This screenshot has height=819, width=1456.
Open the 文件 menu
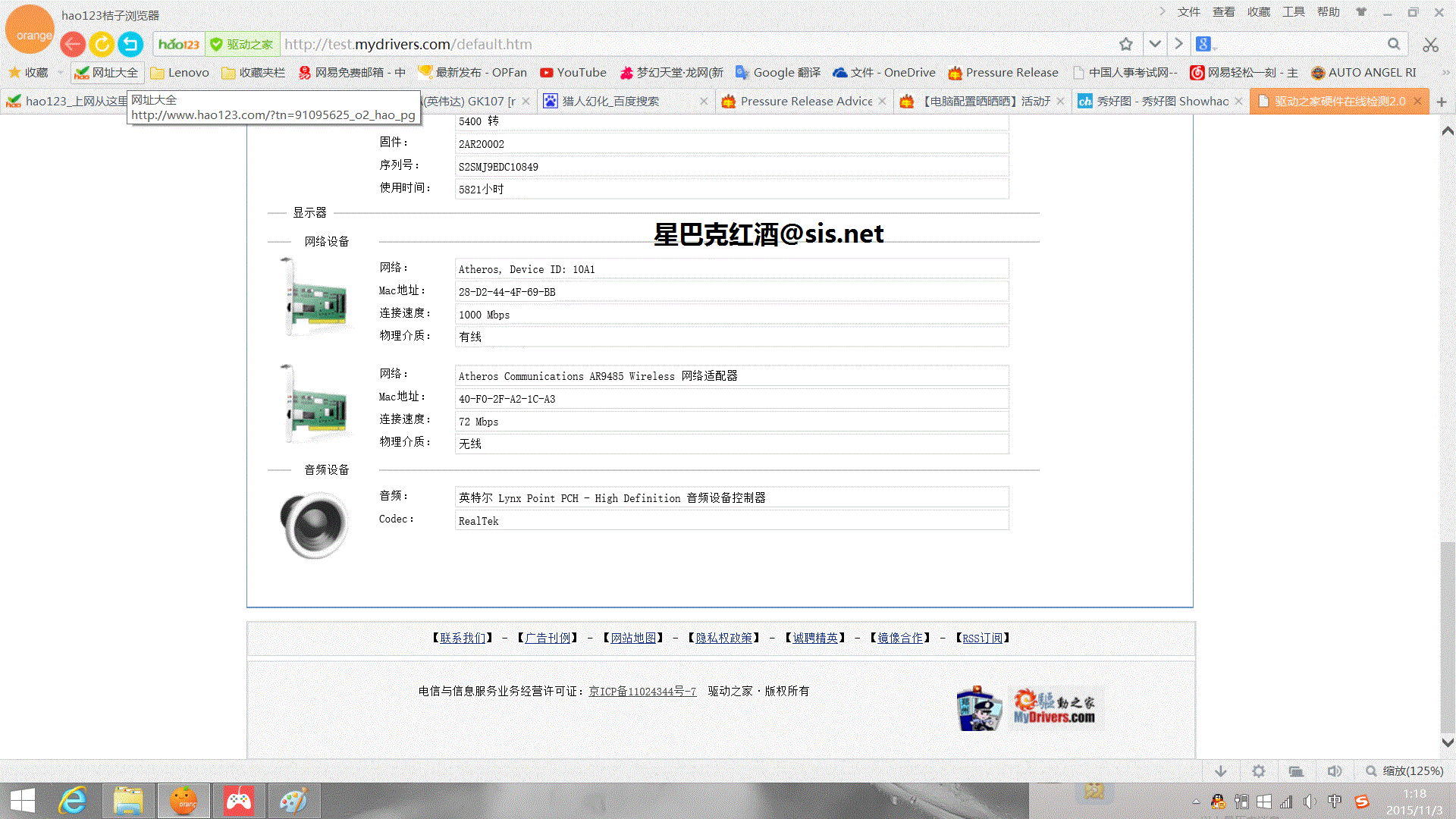pos(1188,12)
